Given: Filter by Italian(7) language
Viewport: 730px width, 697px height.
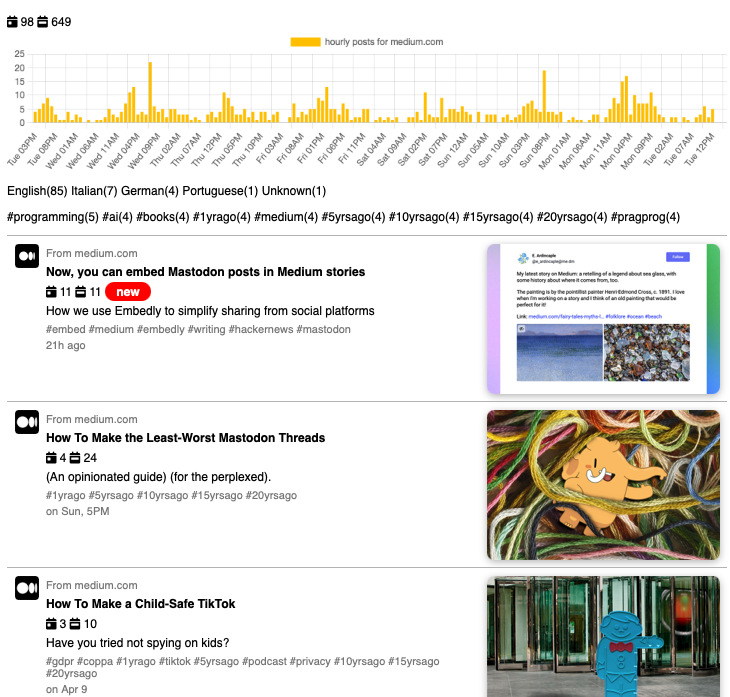Looking at the screenshot, I should [x=94, y=191].
